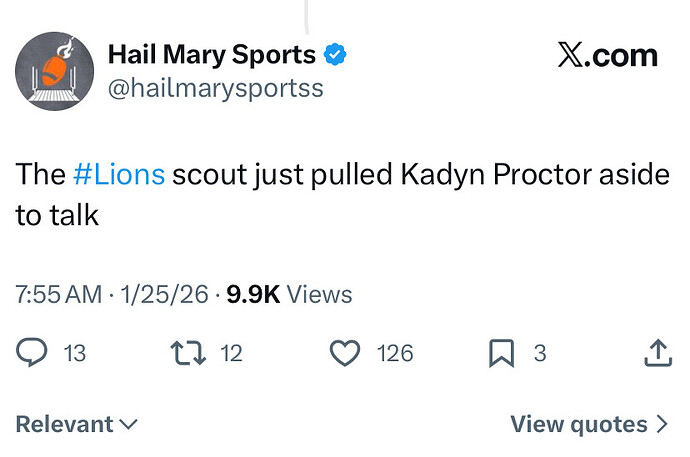Screen dimensions: 690x457
Task: Open Hail Mary Sports profile picture
Action: click(x=54, y=71)
